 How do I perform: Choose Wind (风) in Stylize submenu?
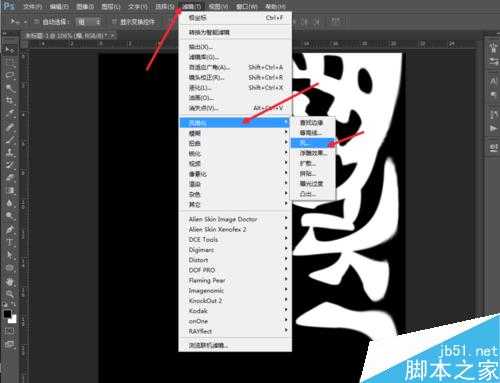(x=313, y=143)
